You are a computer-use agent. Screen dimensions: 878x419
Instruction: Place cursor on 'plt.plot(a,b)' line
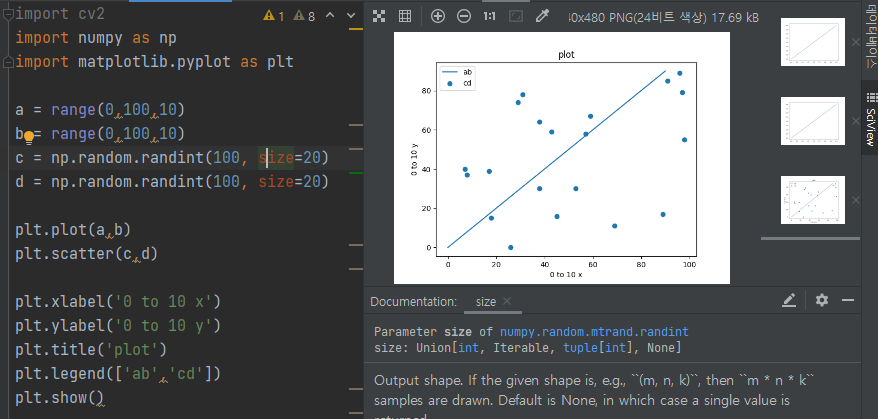click(x=73, y=230)
